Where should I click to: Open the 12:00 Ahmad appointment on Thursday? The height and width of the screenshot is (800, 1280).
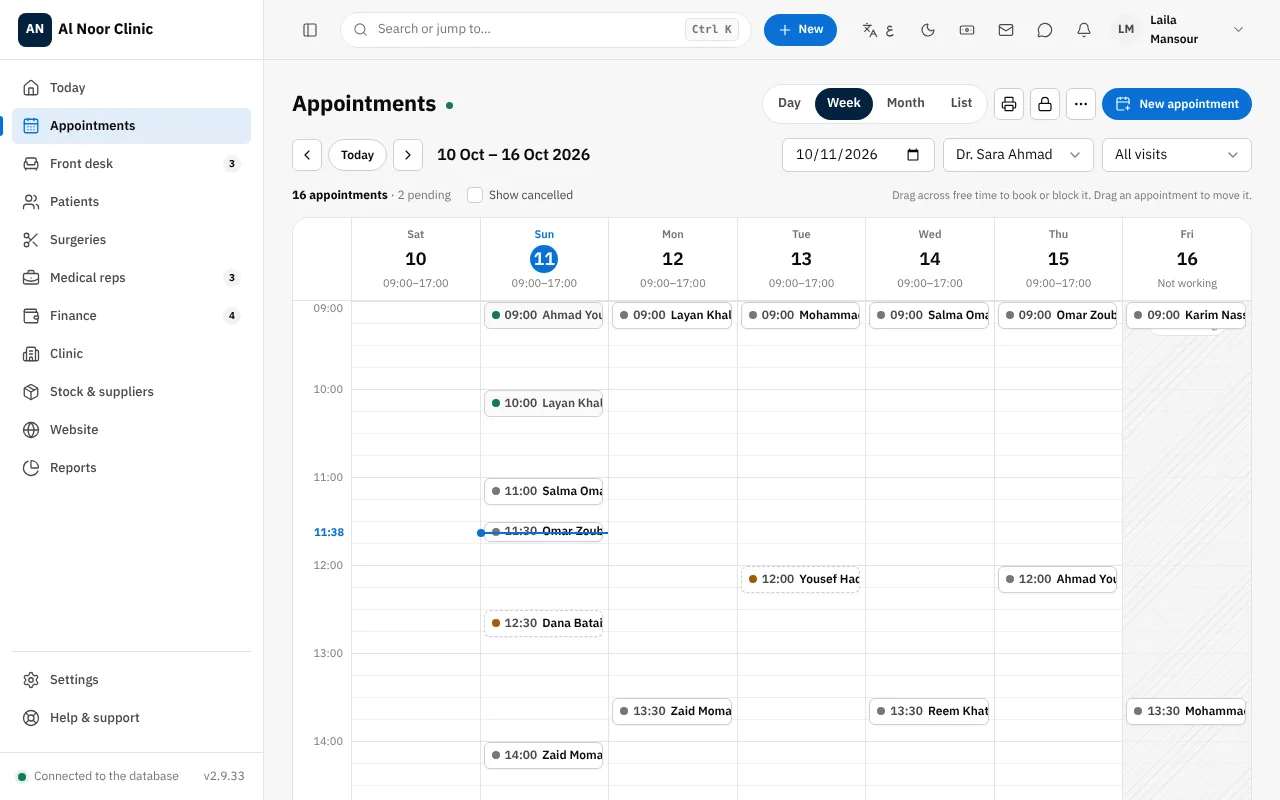click(x=1058, y=579)
